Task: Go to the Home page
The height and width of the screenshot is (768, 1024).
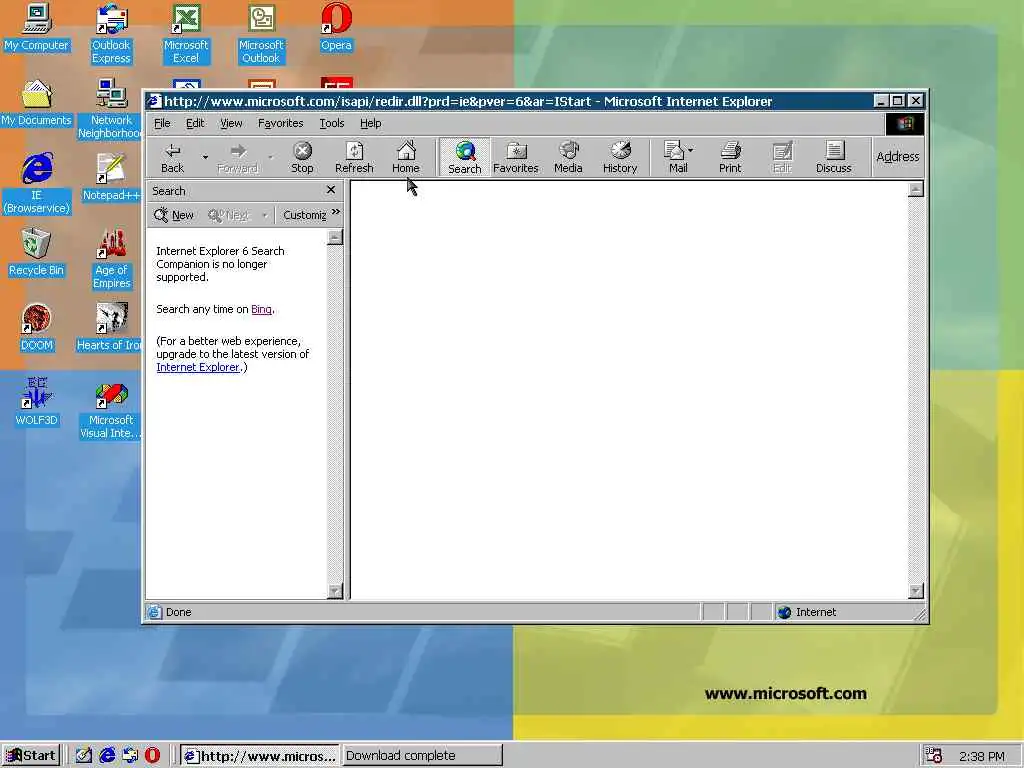Action: [x=406, y=157]
